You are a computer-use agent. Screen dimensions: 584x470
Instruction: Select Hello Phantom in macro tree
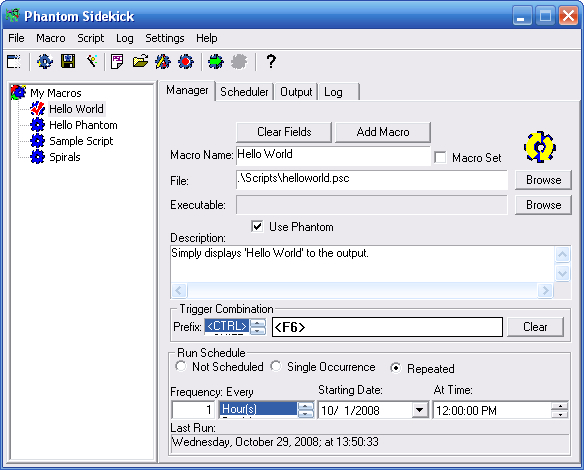point(83,125)
